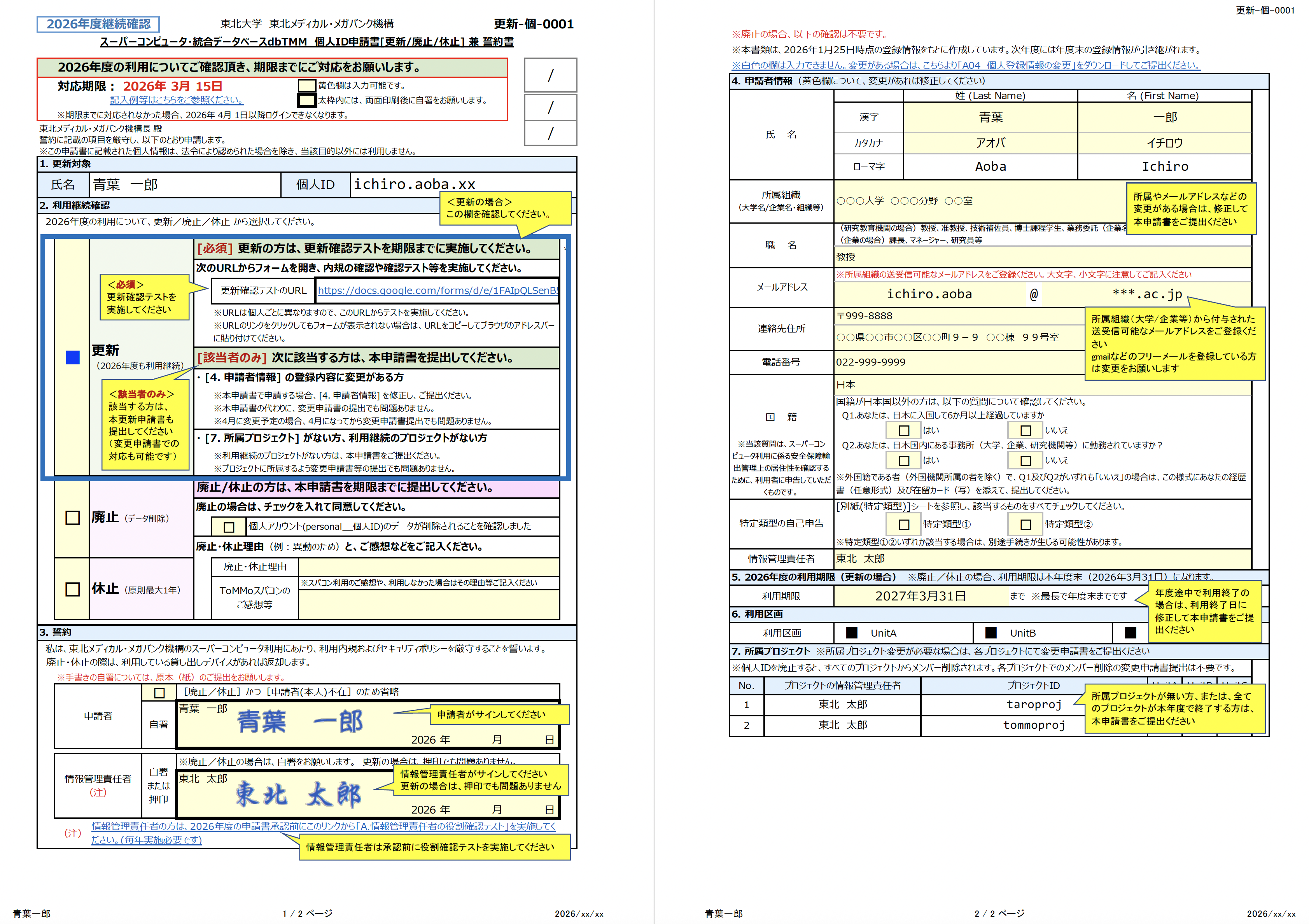
Task: Select はい for question Q1
Action: [904, 430]
